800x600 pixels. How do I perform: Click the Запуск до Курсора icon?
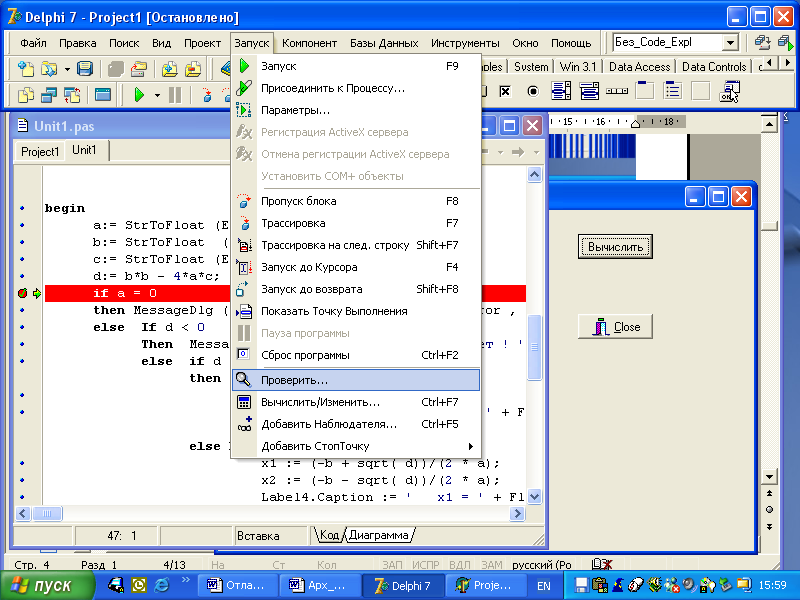[244, 267]
